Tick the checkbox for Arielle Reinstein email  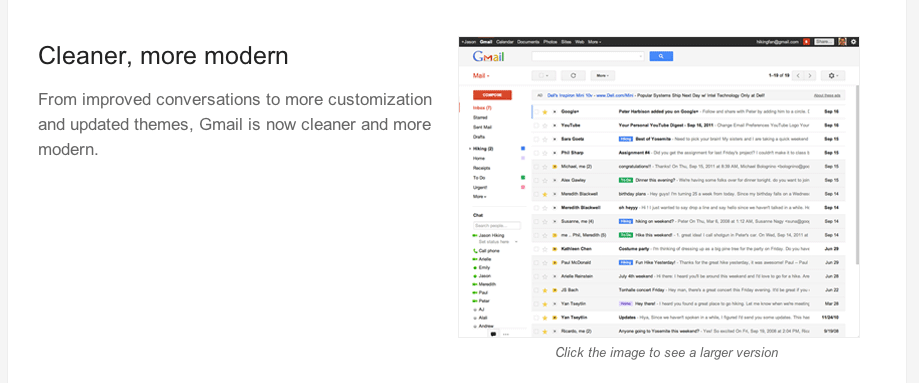536,276
